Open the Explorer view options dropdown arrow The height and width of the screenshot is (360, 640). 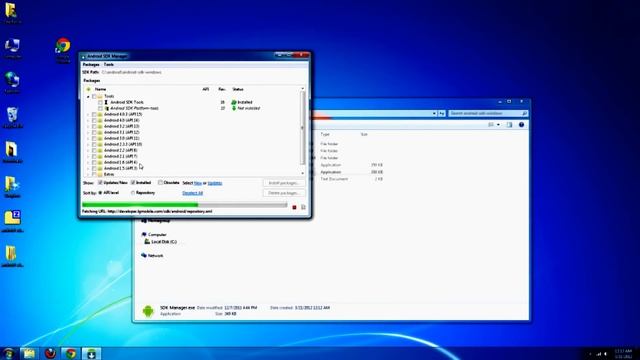(498, 124)
